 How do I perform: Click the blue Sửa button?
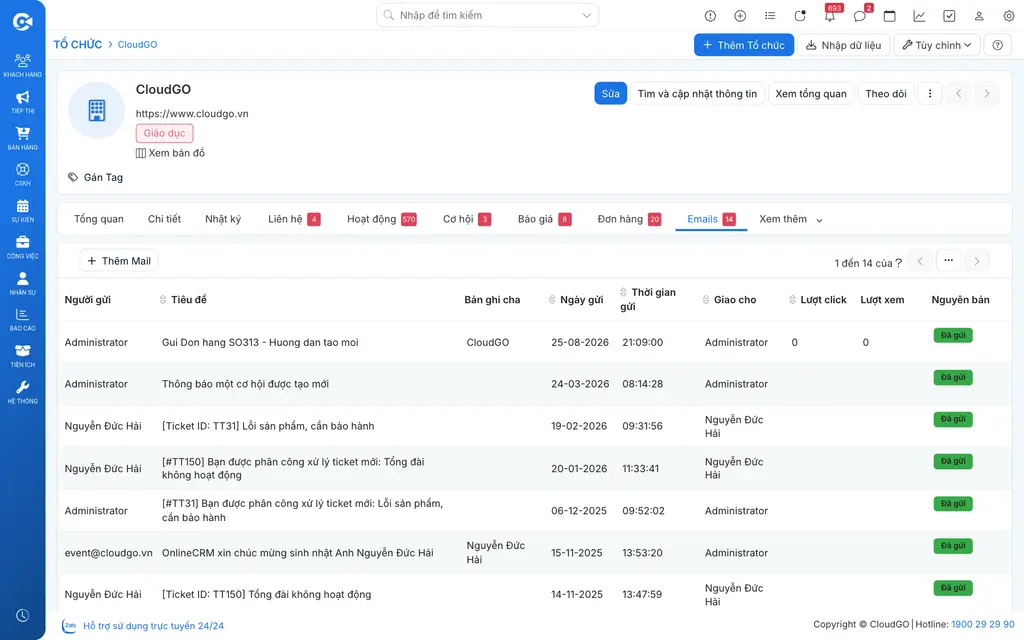(611, 93)
